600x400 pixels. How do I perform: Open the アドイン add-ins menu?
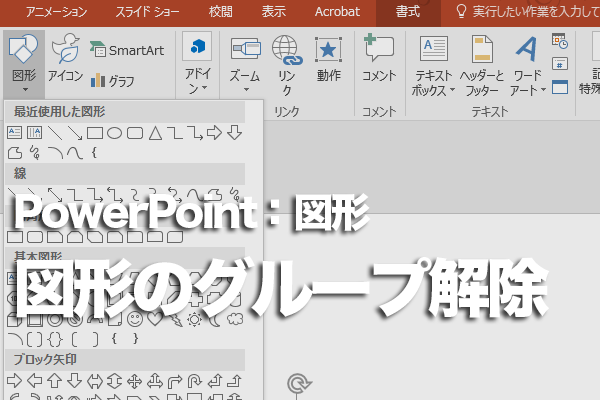coord(197,64)
